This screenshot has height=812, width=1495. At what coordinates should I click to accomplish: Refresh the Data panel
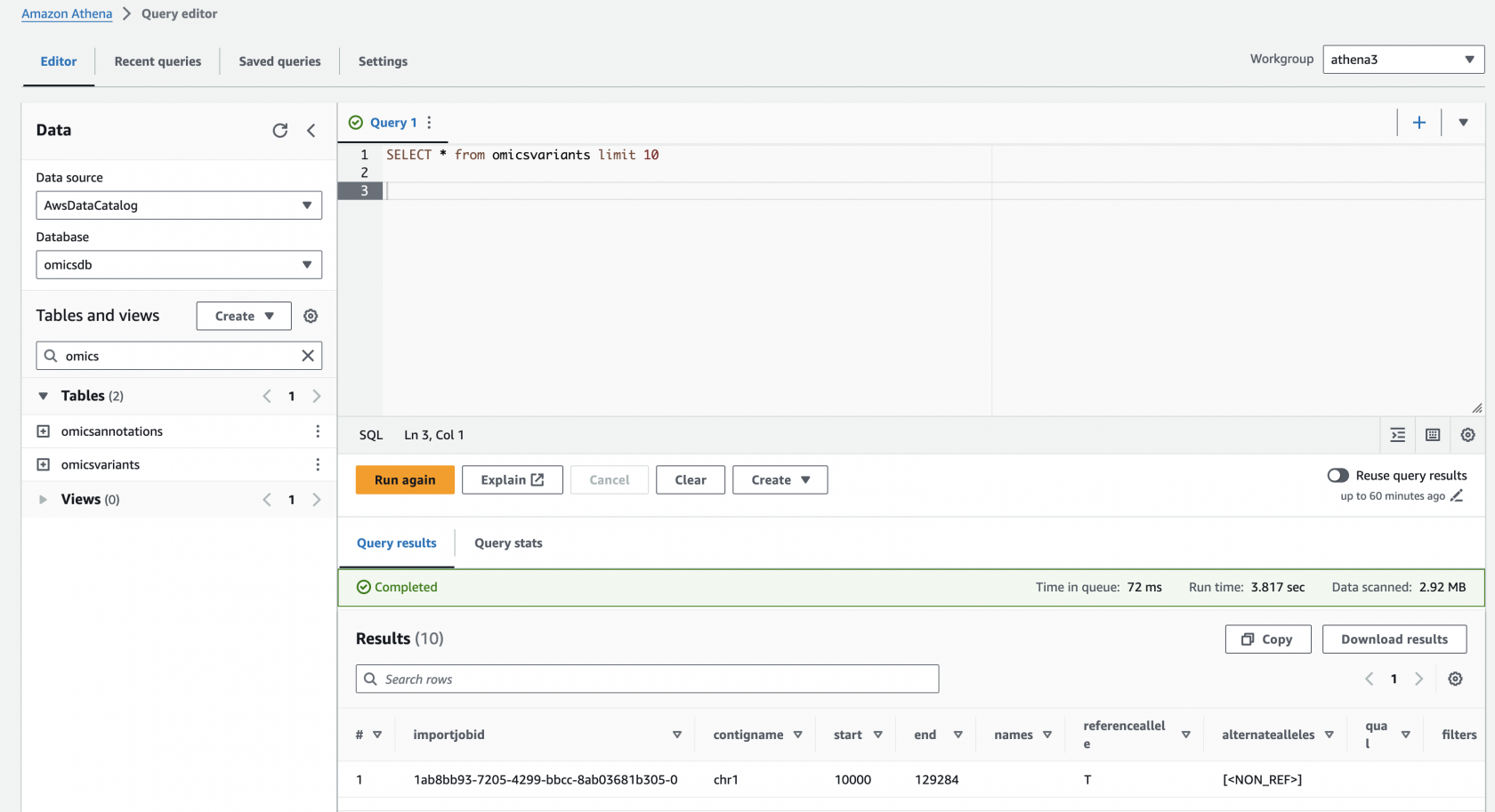(x=280, y=131)
